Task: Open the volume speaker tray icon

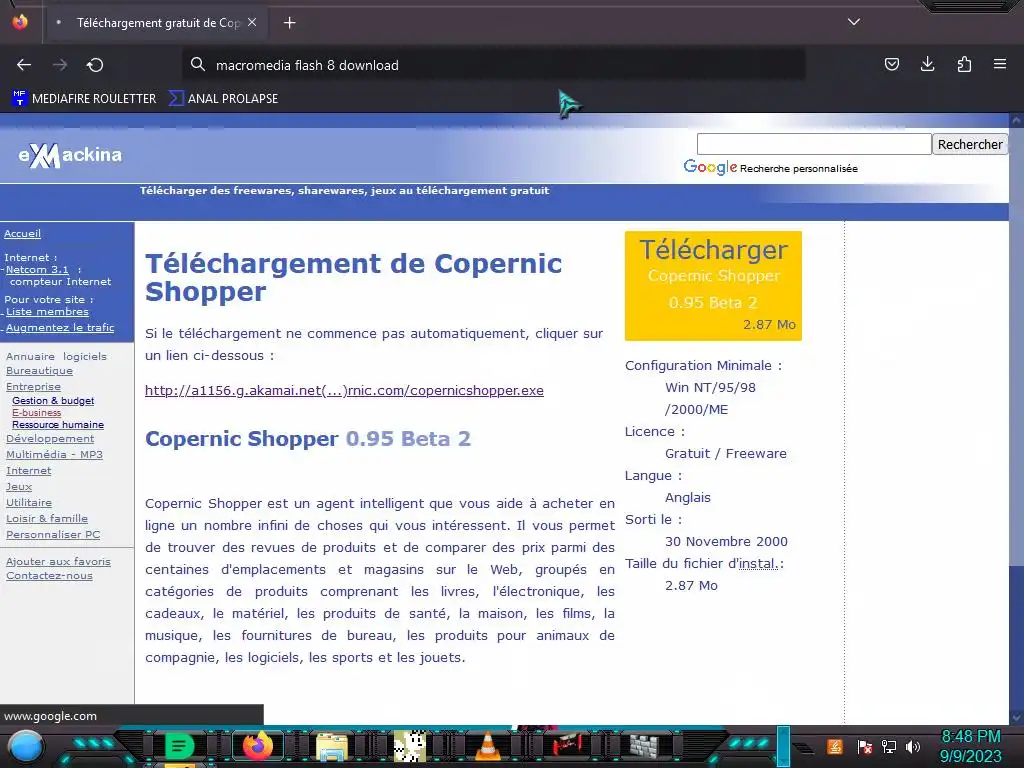Action: pos(913,746)
